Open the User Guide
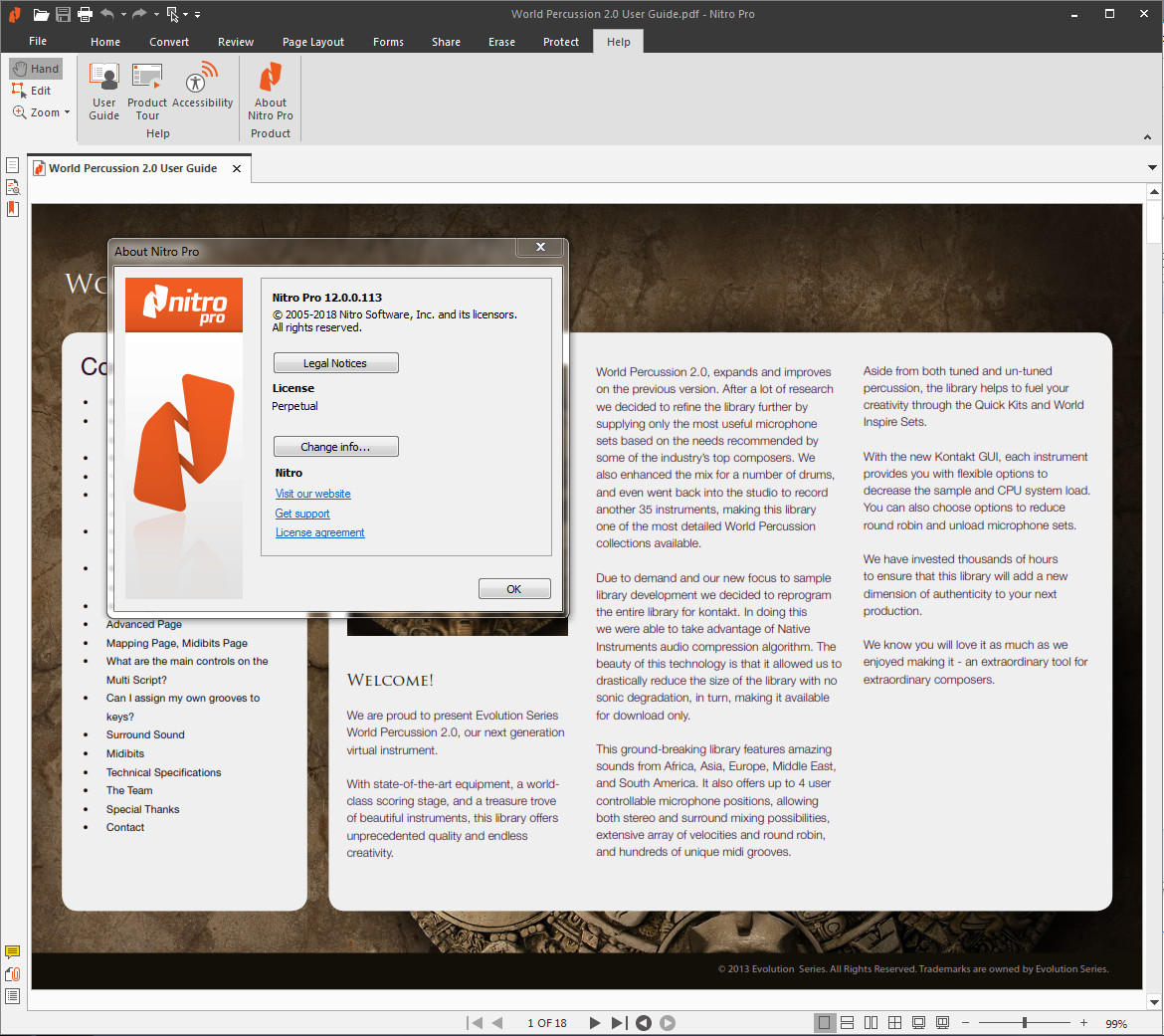1164x1036 pixels. [x=103, y=92]
